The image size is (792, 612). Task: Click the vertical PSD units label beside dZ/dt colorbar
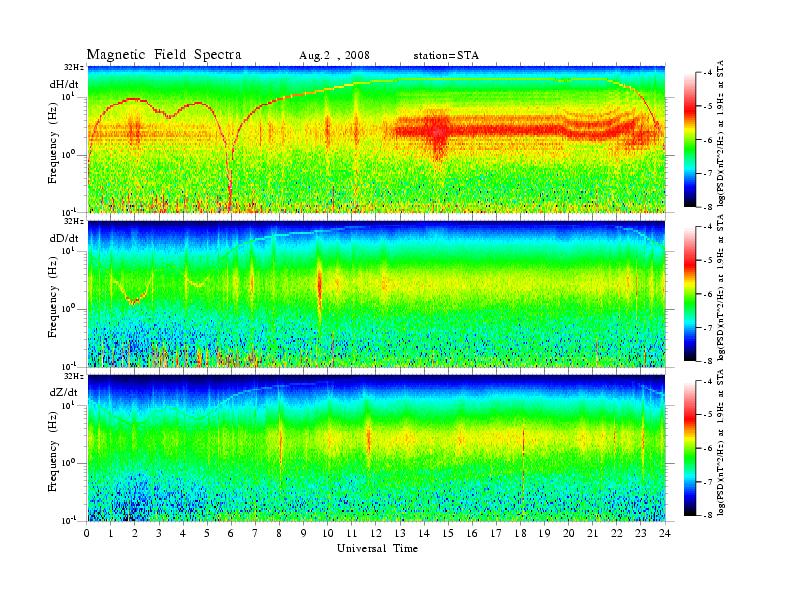pyautogui.click(x=721, y=442)
